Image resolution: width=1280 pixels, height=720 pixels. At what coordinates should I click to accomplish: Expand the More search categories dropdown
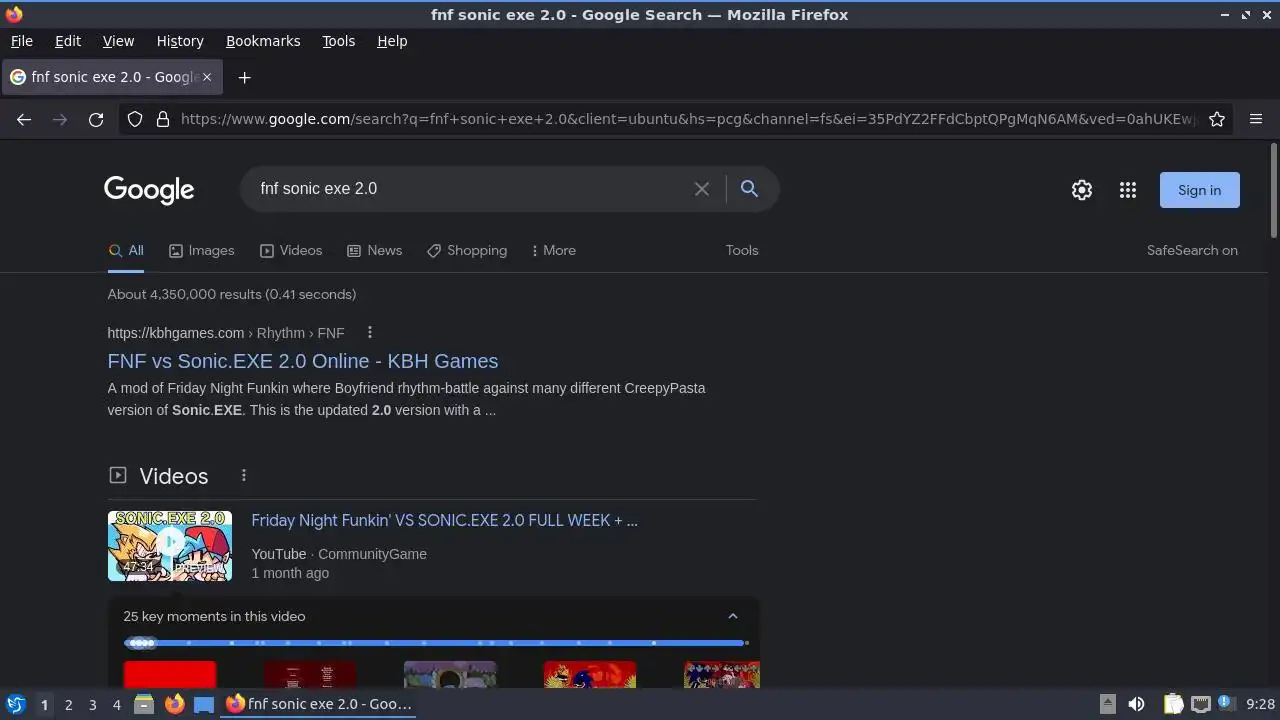pos(554,251)
